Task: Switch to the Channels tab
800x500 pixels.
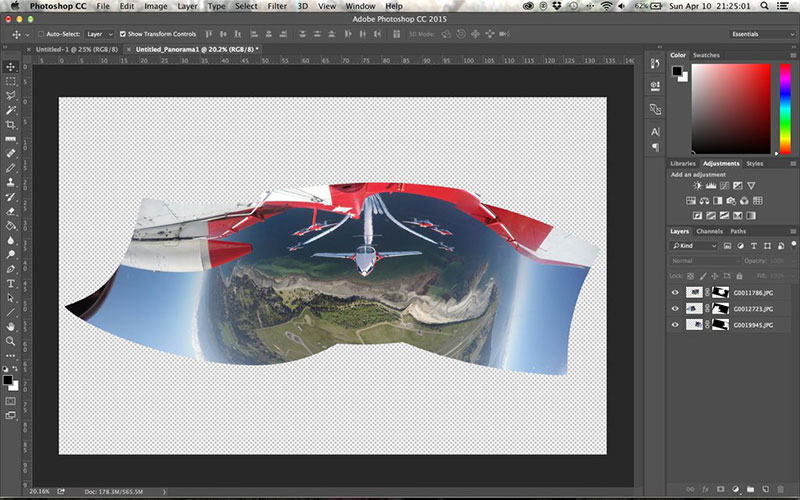Action: [x=710, y=232]
